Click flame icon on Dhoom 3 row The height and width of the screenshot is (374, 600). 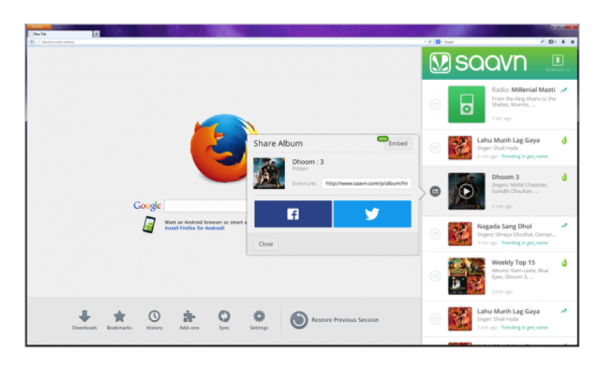[564, 177]
